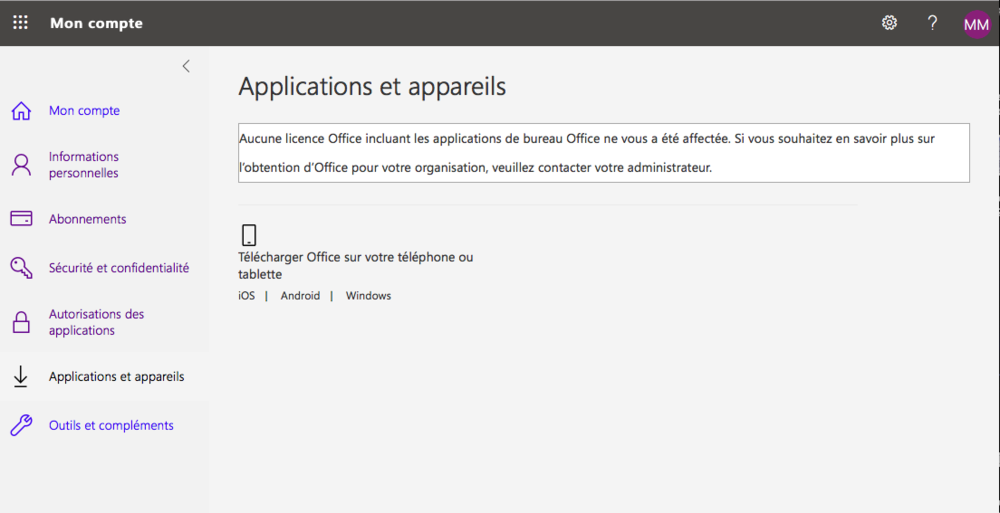Click the phone icon above Télécharger Office
Viewport: 1000px width, 513px height.
[249, 235]
